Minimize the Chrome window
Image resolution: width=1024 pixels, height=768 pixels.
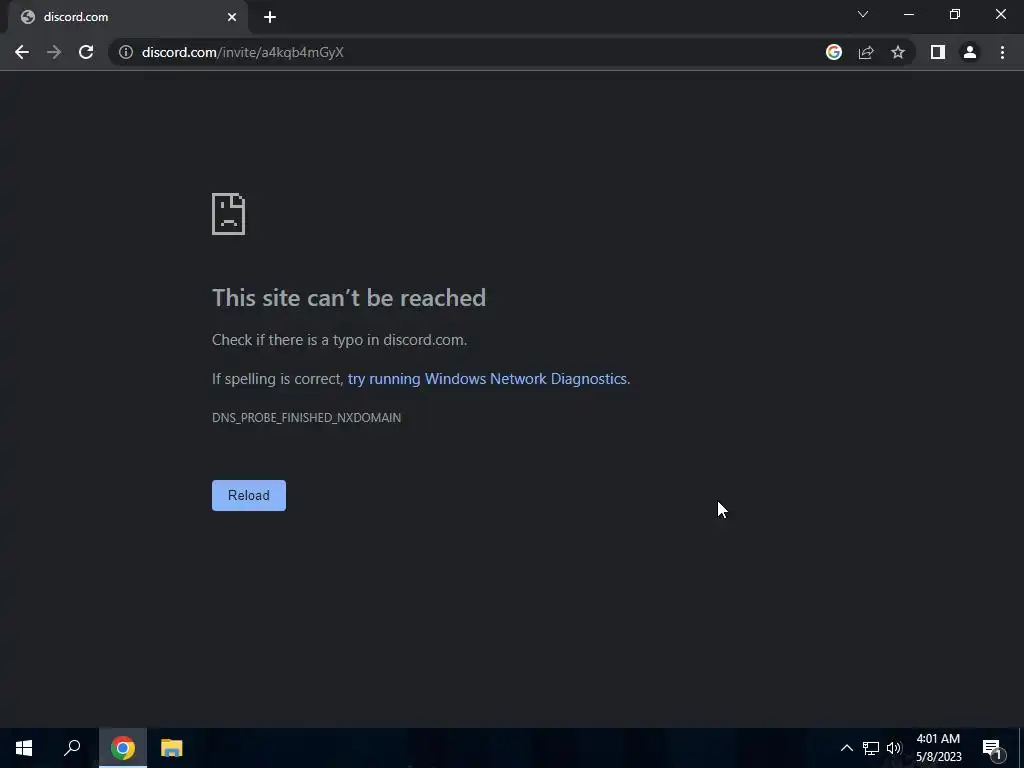(908, 14)
